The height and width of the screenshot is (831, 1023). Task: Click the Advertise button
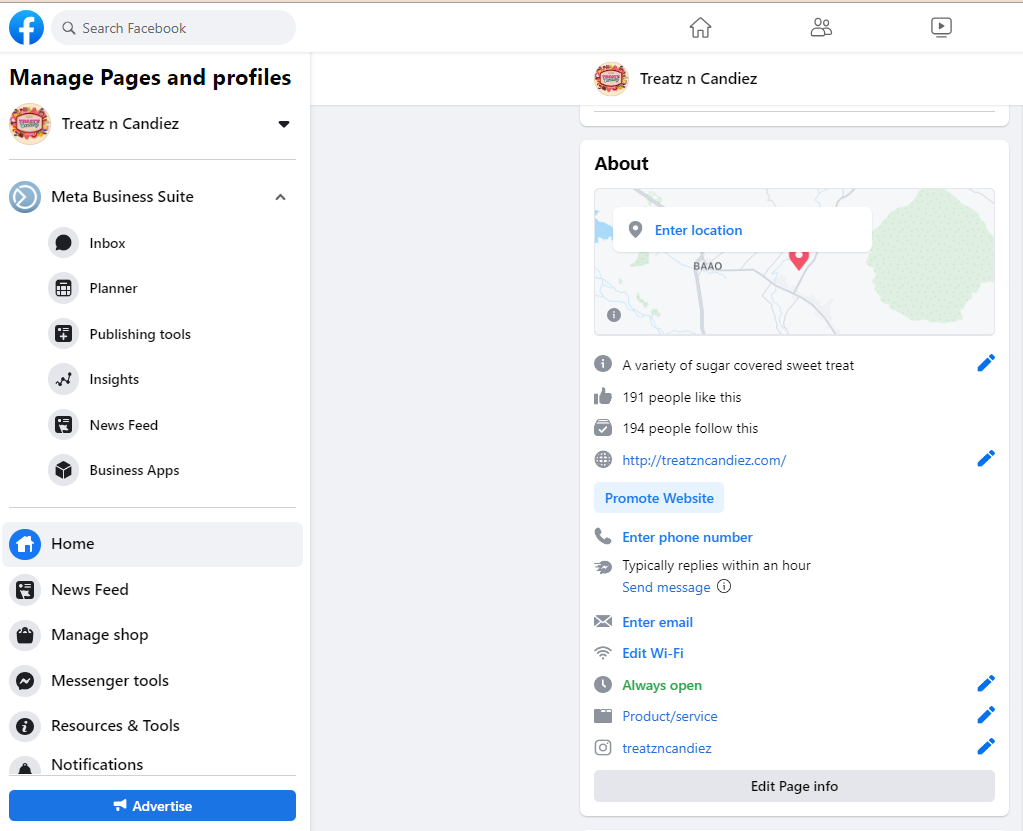[152, 806]
